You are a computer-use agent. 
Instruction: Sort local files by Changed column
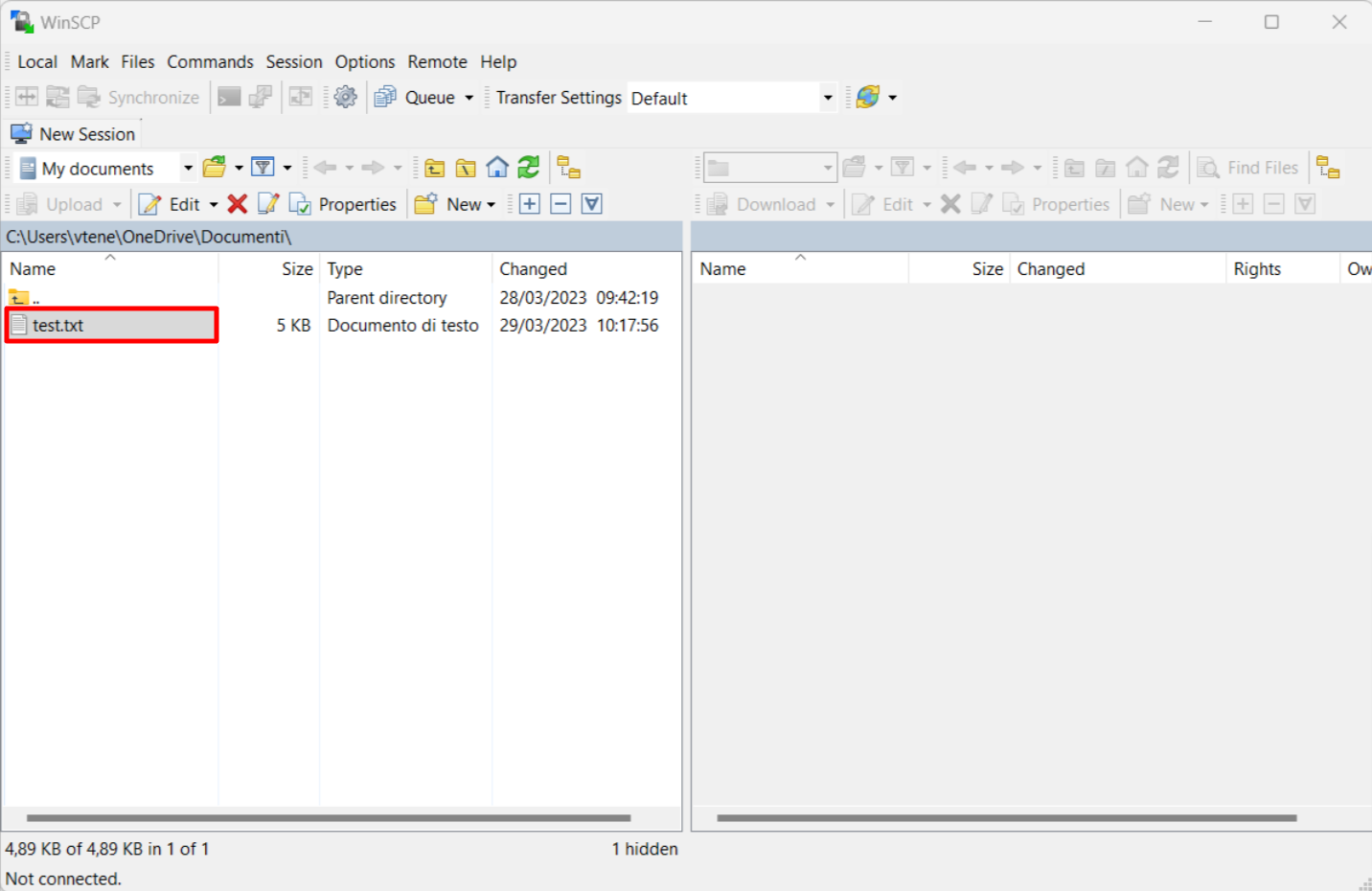tap(586, 269)
